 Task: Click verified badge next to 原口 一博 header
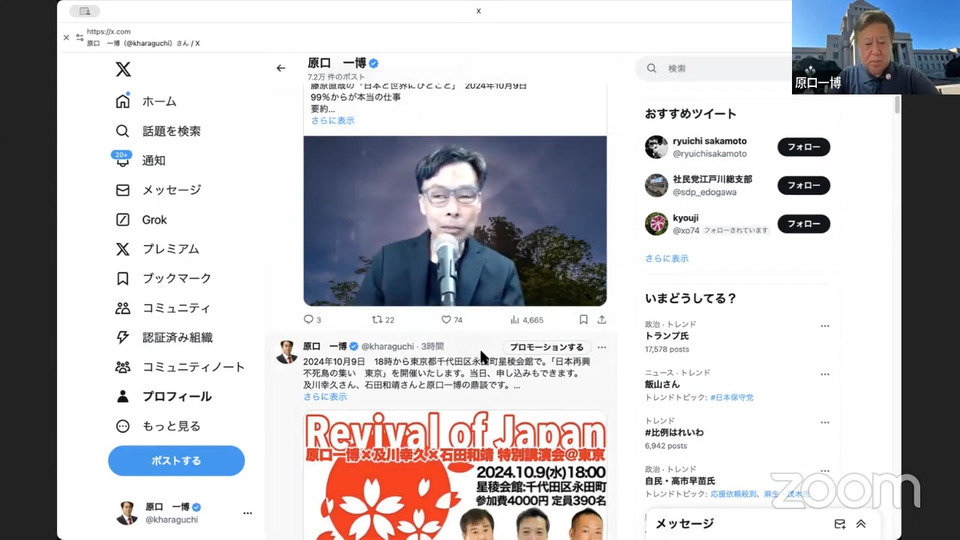(x=373, y=63)
